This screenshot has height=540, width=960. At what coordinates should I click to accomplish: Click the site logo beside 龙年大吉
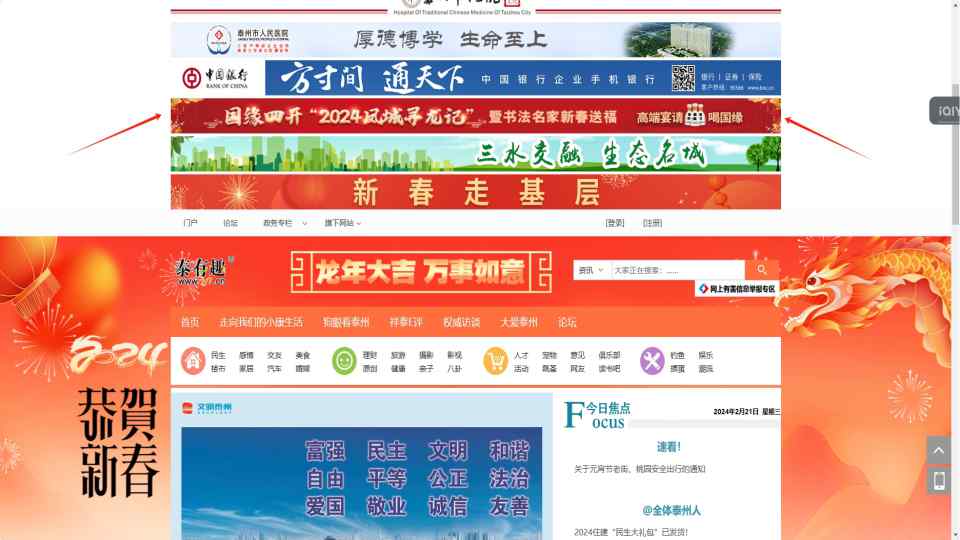pyautogui.click(x=204, y=272)
